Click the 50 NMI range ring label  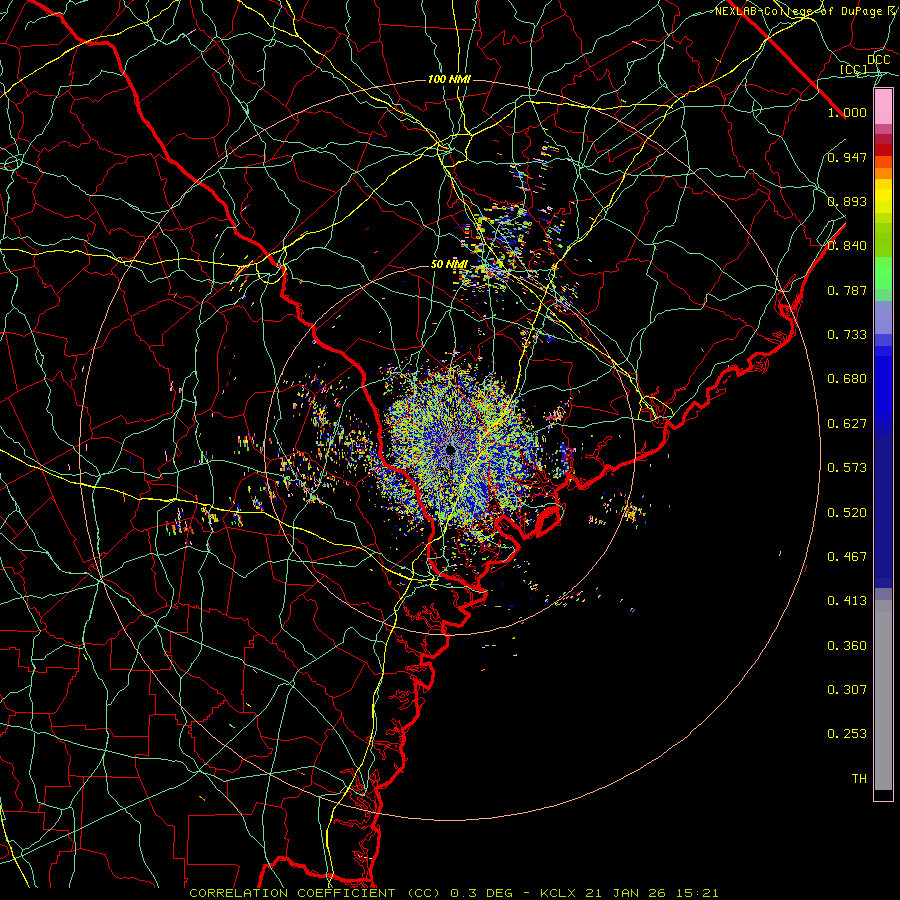(449, 265)
